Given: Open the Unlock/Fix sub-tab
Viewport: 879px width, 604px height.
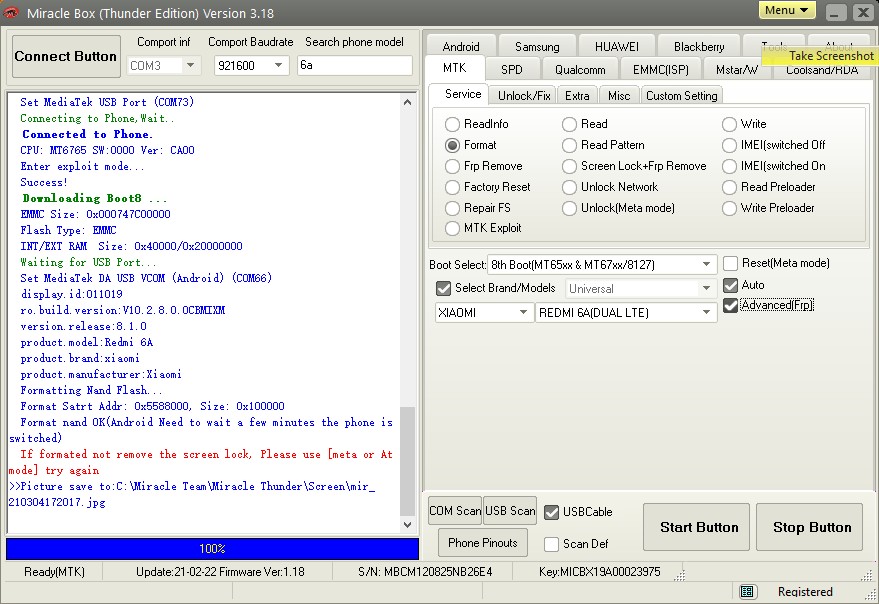Looking at the screenshot, I should [x=524, y=95].
